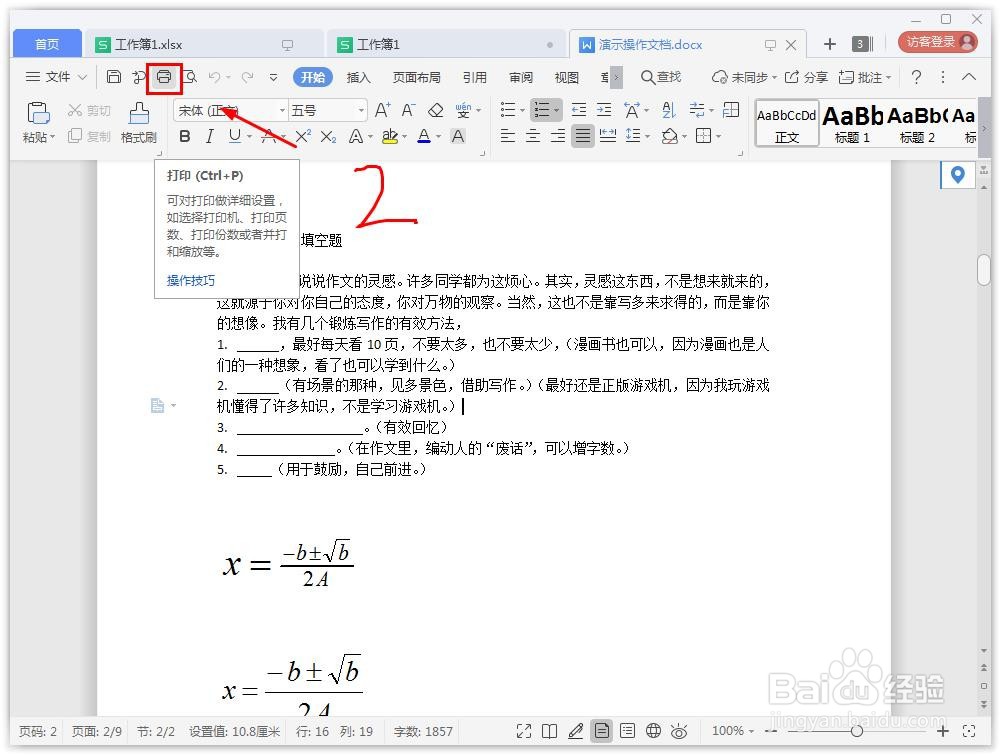The image size is (1001, 755).
Task: Expand the underline style dropdown arrow
Action: coord(250,136)
